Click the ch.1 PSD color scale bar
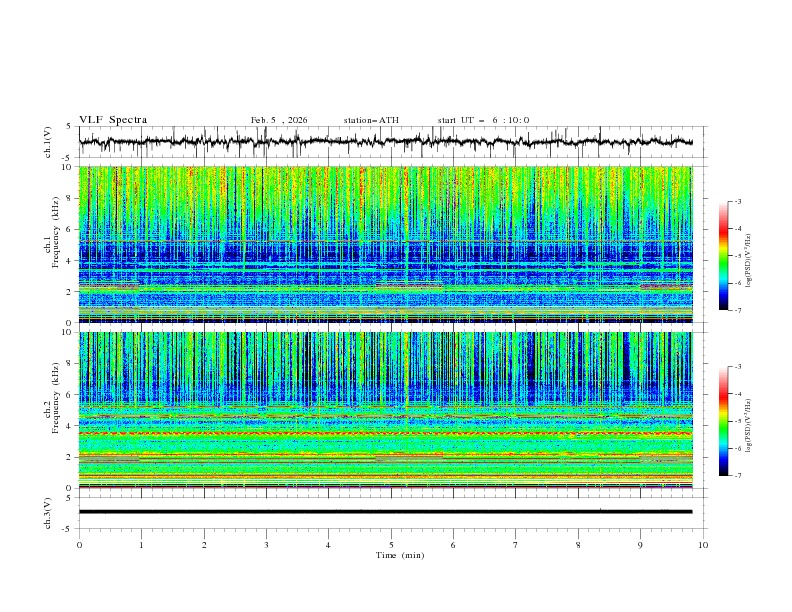The height and width of the screenshot is (612, 792). coord(723,255)
